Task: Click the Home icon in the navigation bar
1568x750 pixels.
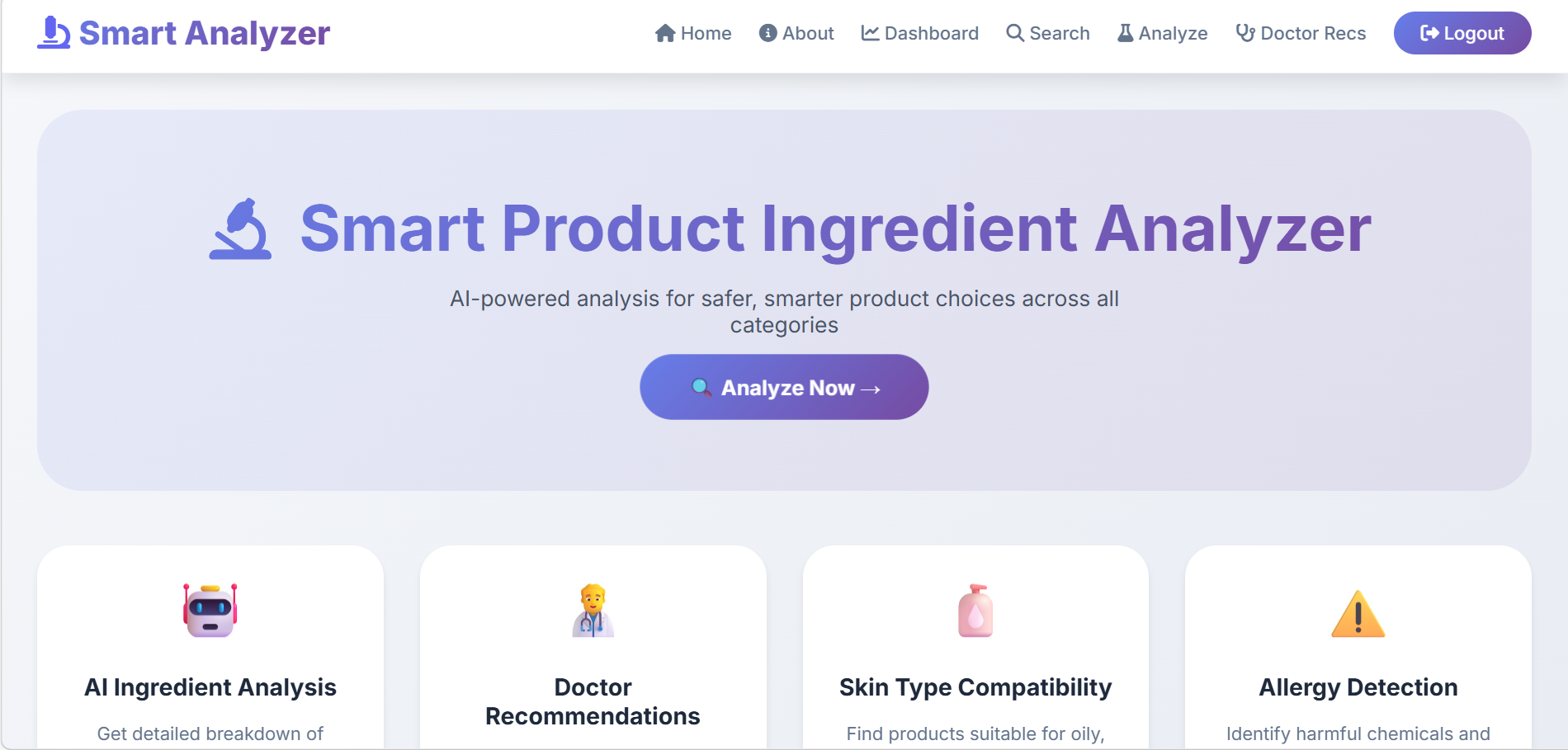Action: coord(664,33)
